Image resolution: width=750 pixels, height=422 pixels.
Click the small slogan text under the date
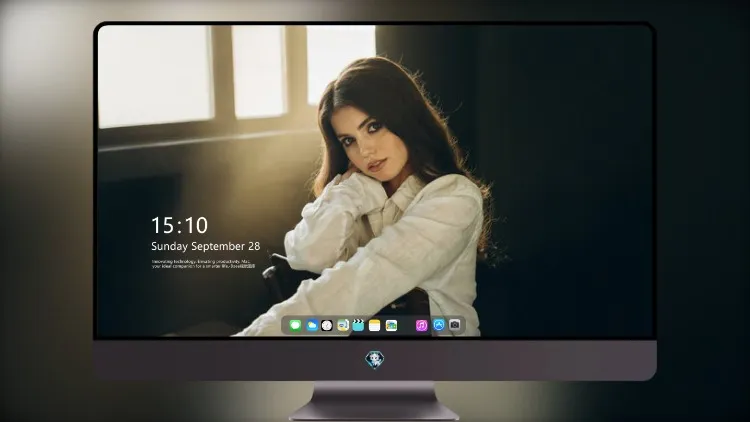(203, 264)
